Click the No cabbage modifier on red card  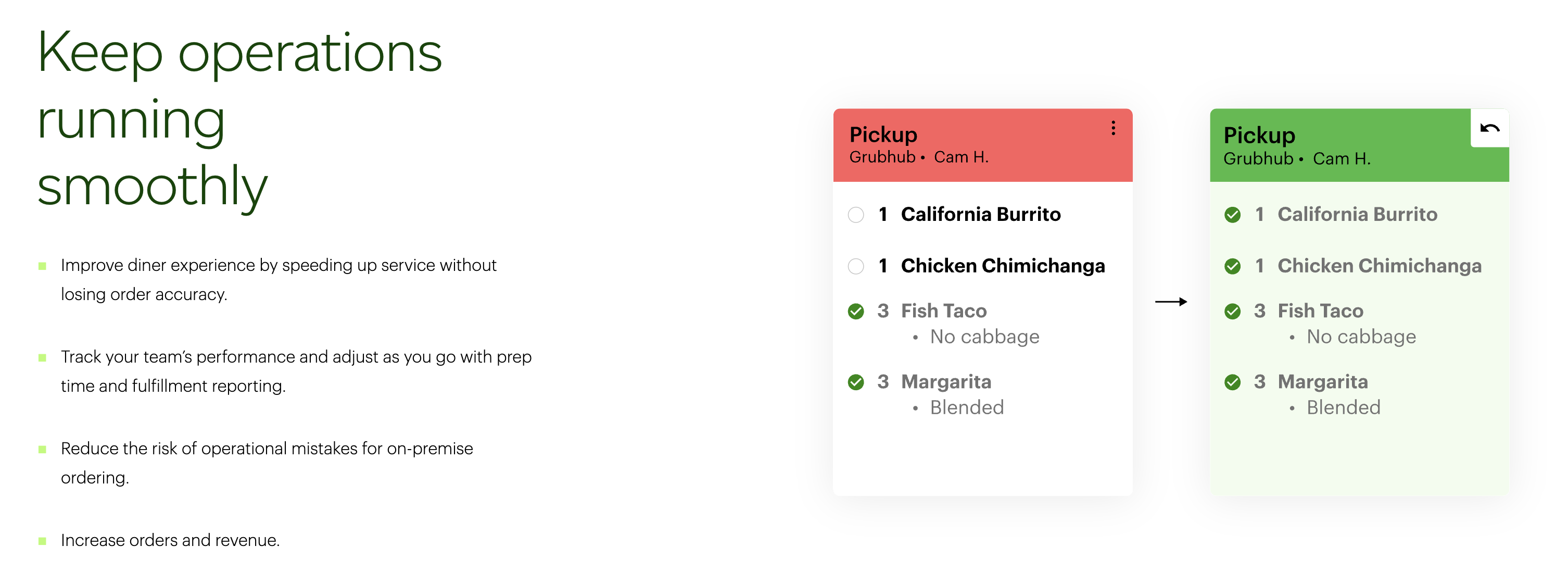pyautogui.click(x=984, y=337)
